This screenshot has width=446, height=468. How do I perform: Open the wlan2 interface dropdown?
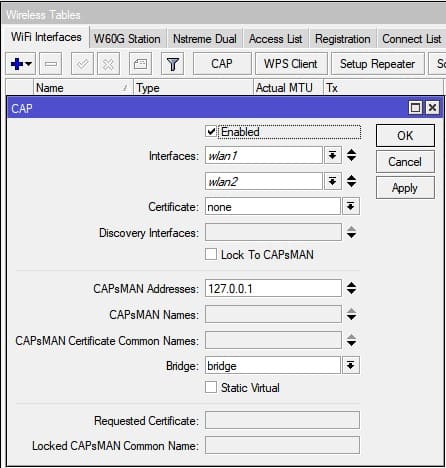tap(332, 181)
